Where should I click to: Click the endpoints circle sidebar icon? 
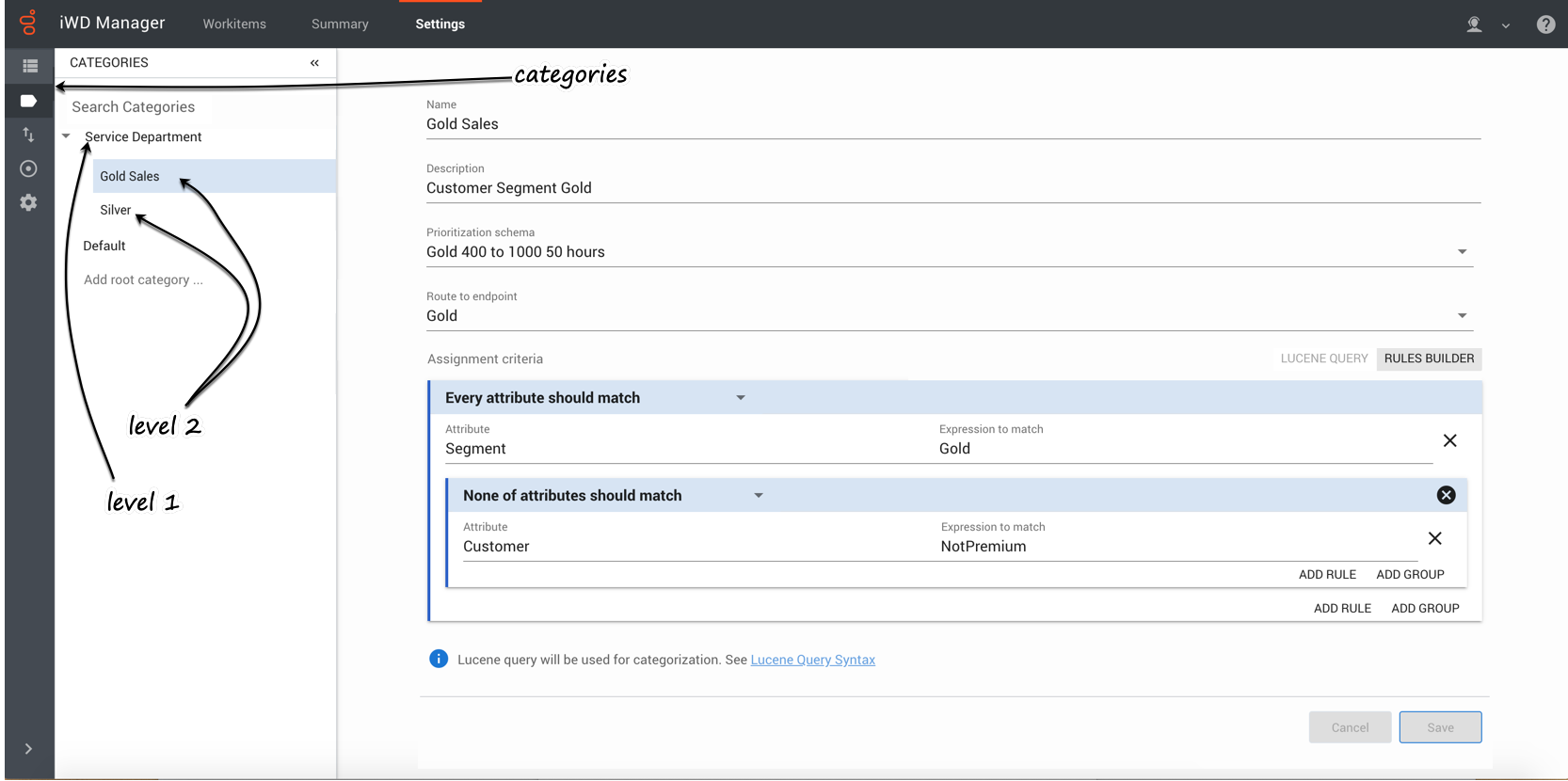pos(29,168)
